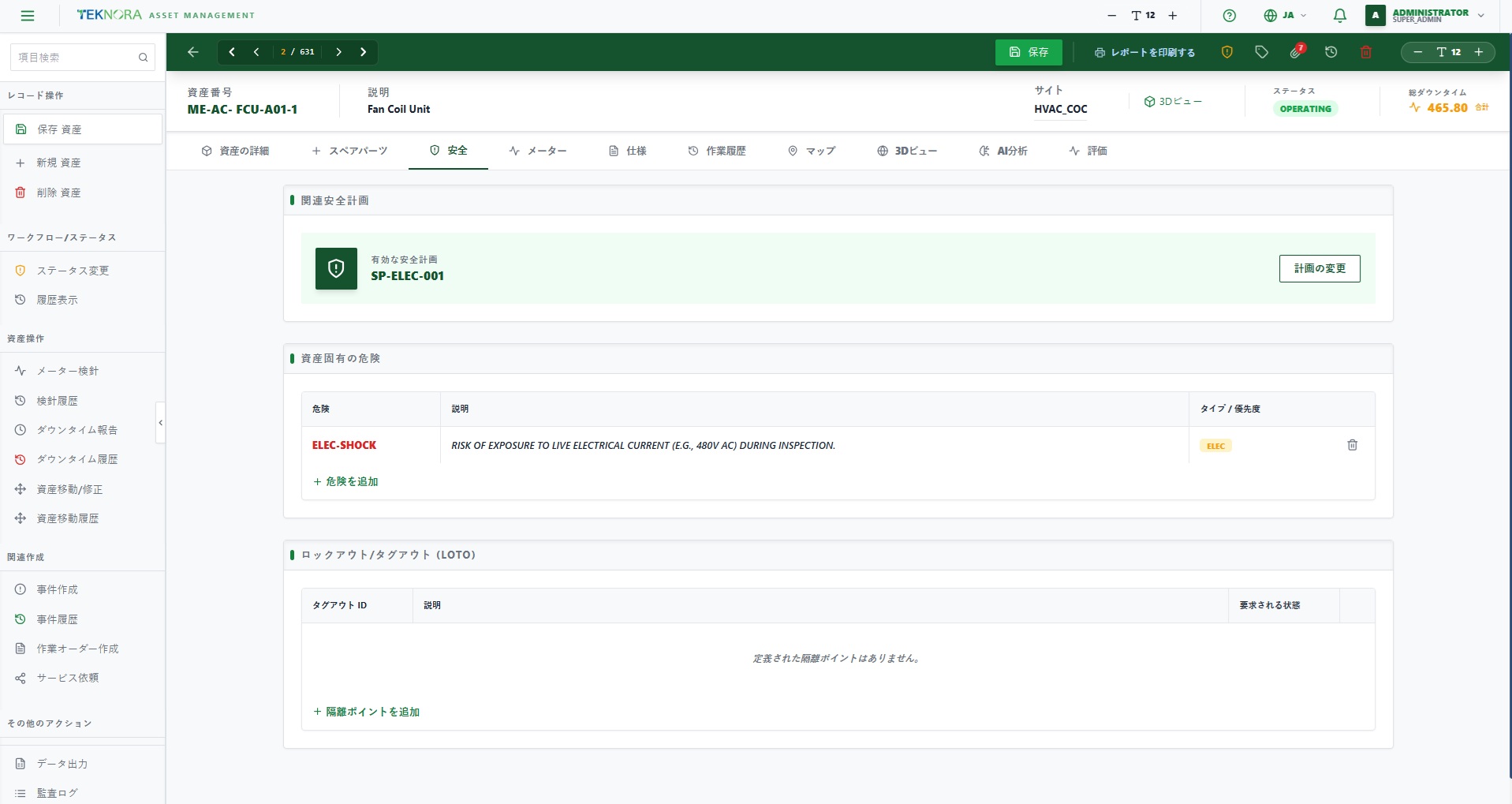The height and width of the screenshot is (804, 1512).
Task: Collapse the left sidebar handle
Action: (160, 423)
